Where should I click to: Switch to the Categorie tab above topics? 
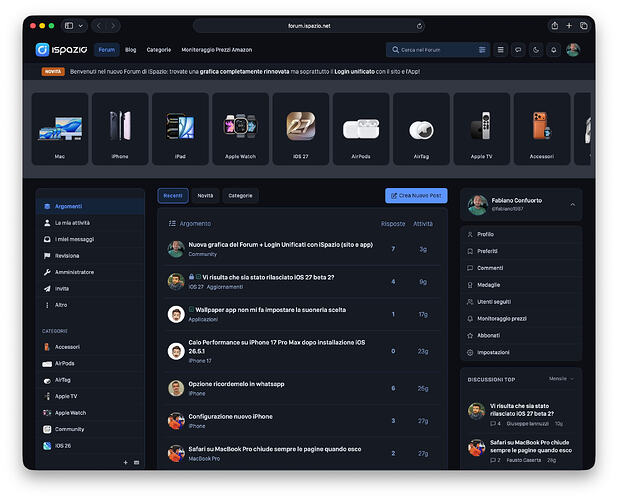(240, 196)
